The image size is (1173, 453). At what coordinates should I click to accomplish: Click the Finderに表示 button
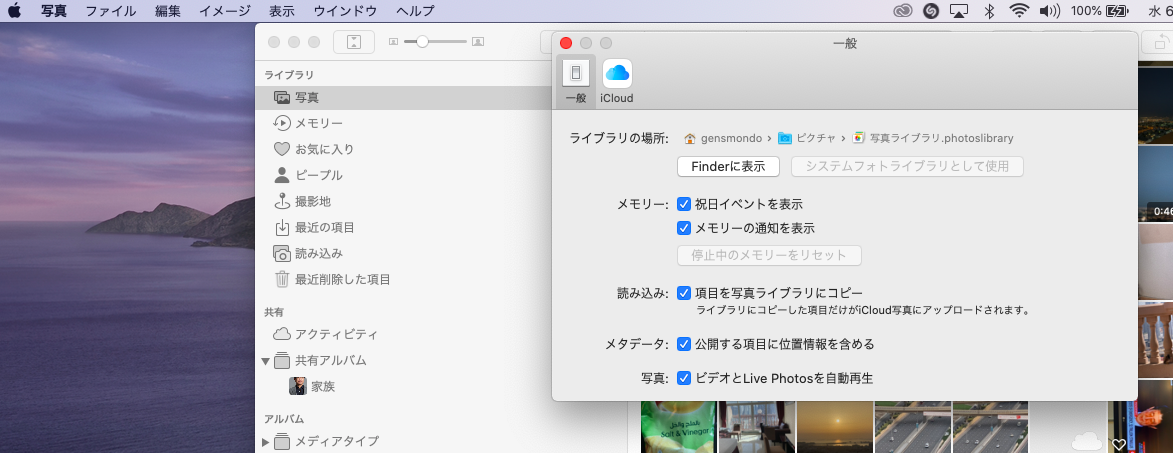[x=728, y=166]
